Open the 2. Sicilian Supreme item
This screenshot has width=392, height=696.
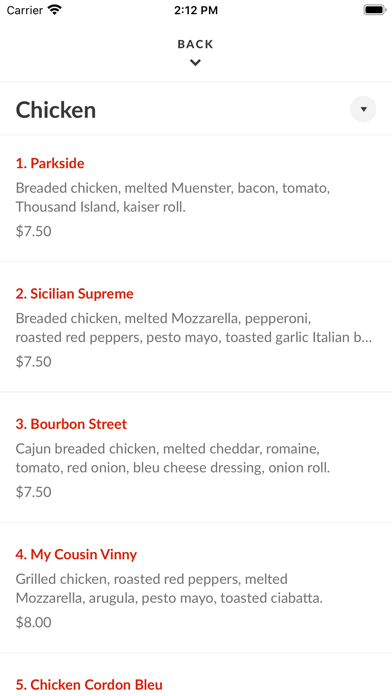[x=196, y=327]
